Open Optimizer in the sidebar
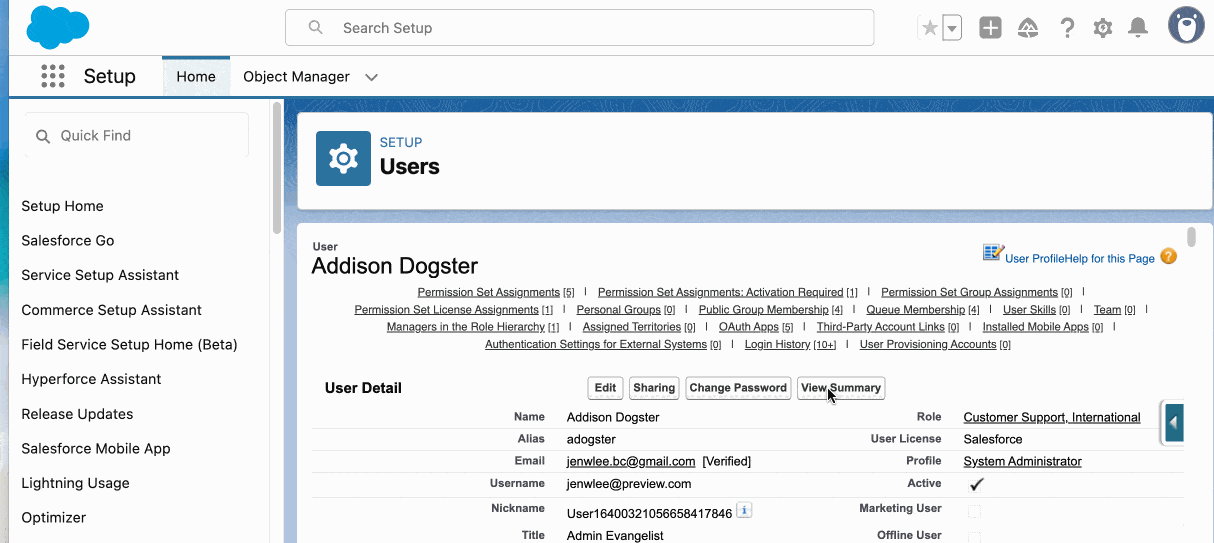 [54, 518]
